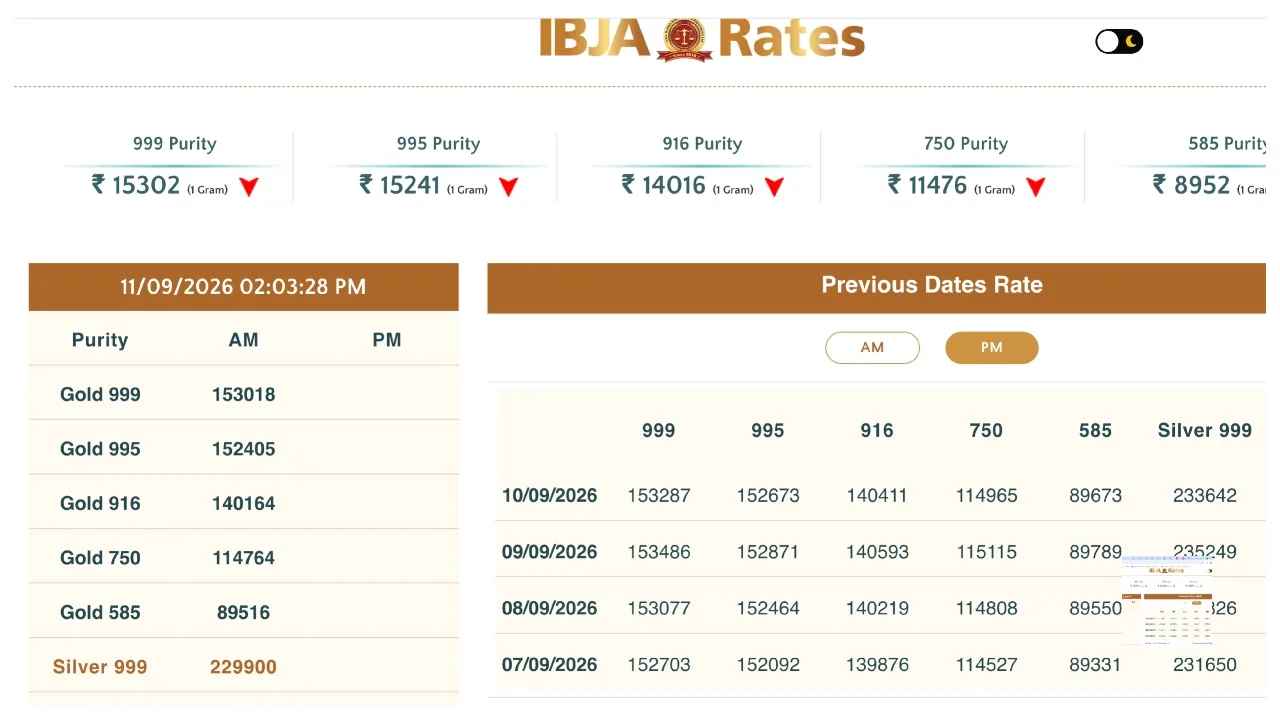Viewport: 1280px width, 720px height.
Task: Click the silver value 233642 for 10/09/2026
Action: click(1205, 496)
